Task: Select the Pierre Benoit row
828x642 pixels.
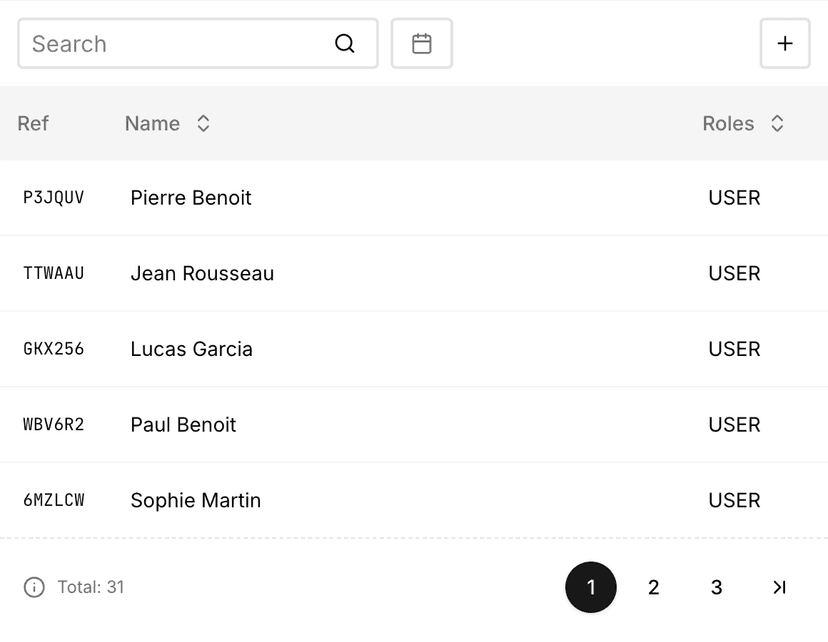Action: coord(191,198)
